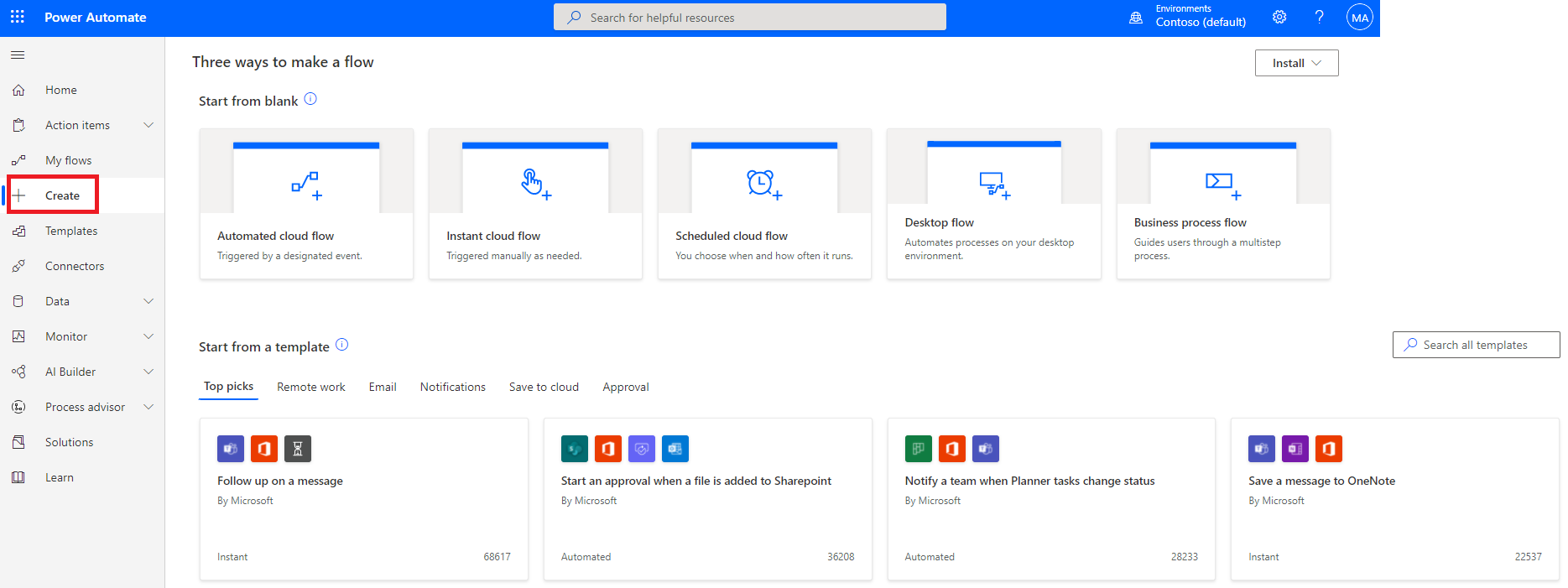Click the Scheduled cloud flow clock icon
Viewport: 1568px width, 588px height.
(764, 184)
